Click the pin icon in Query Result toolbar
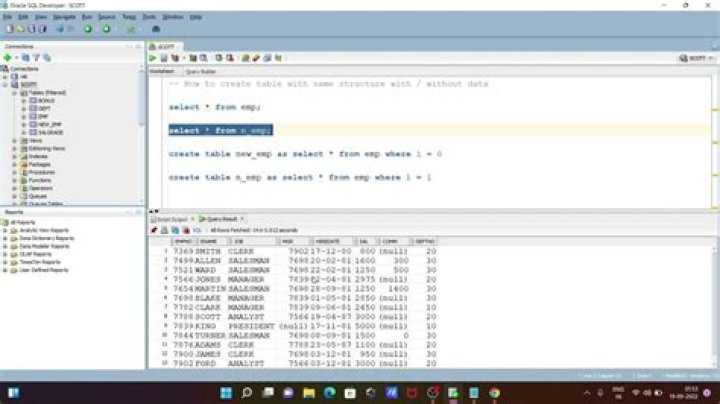 coord(154,230)
